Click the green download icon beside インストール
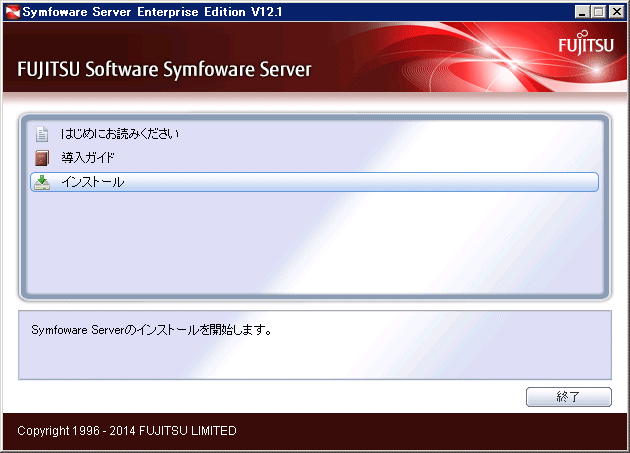The height and width of the screenshot is (453, 630). [42, 182]
